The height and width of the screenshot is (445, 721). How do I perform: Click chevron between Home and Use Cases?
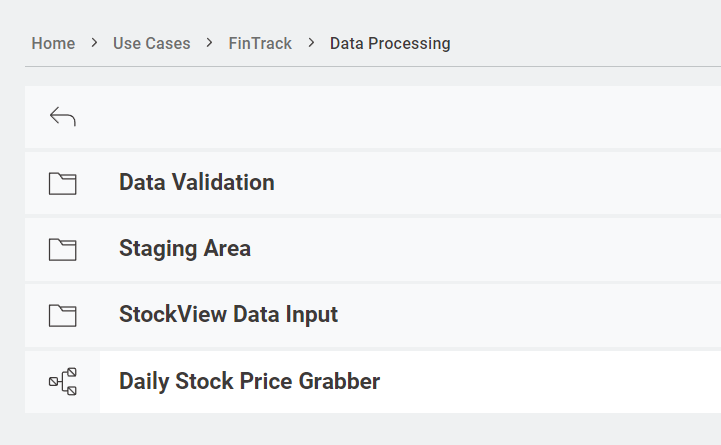(94, 43)
